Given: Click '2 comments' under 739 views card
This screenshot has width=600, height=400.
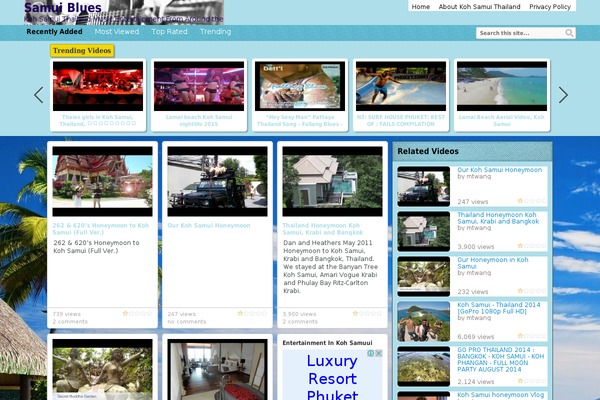Looking at the screenshot, I should [x=70, y=322].
